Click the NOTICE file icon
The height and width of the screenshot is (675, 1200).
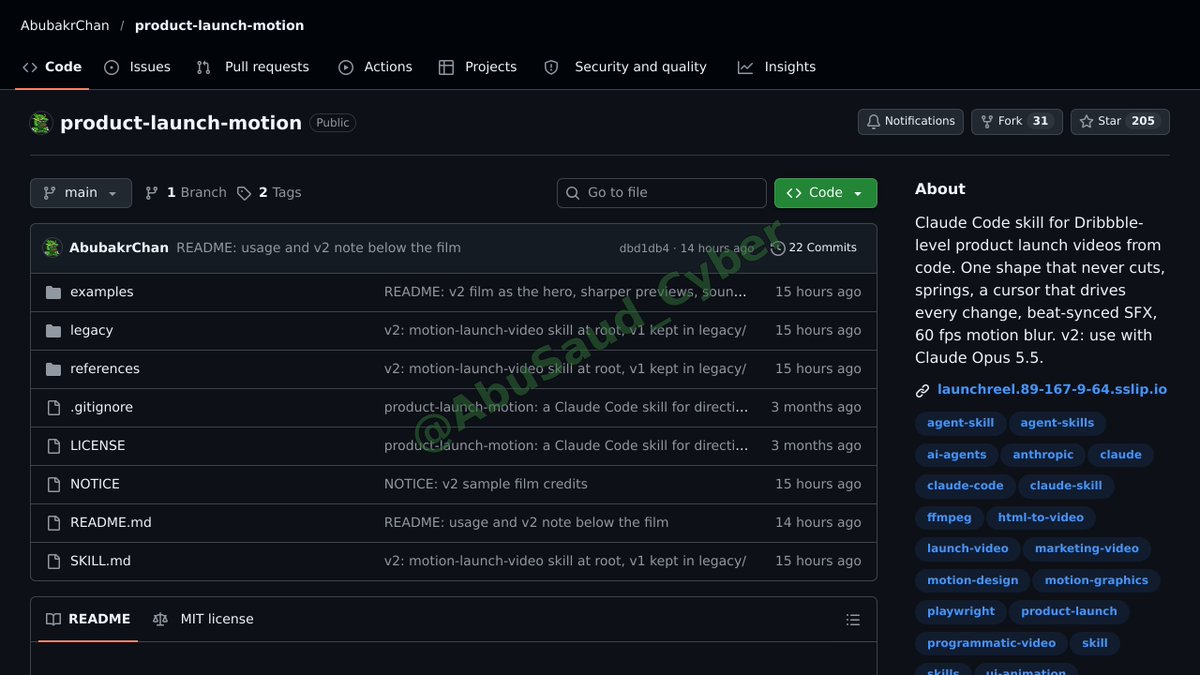(x=54, y=484)
